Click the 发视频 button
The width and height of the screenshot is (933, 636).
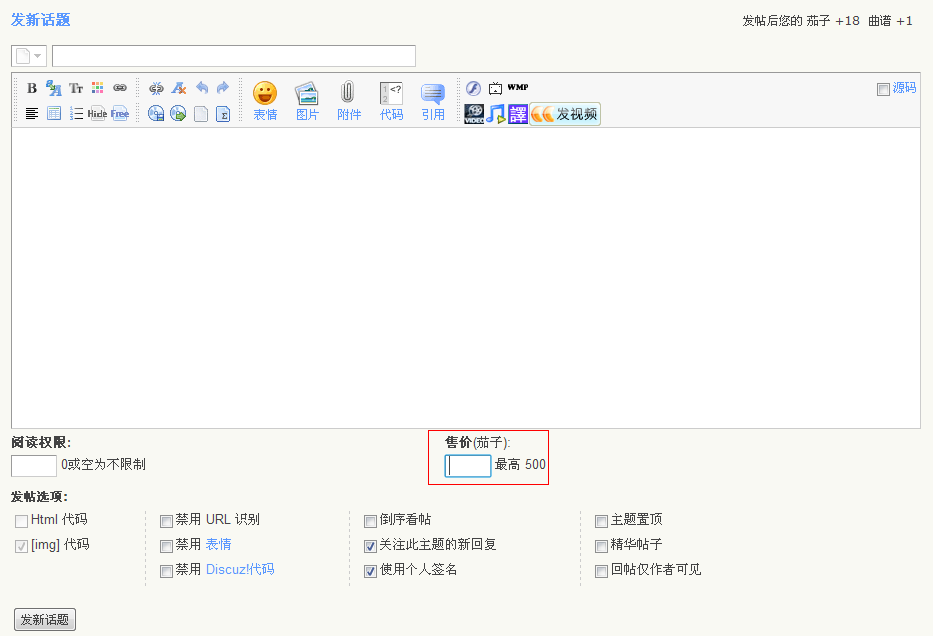(565, 114)
